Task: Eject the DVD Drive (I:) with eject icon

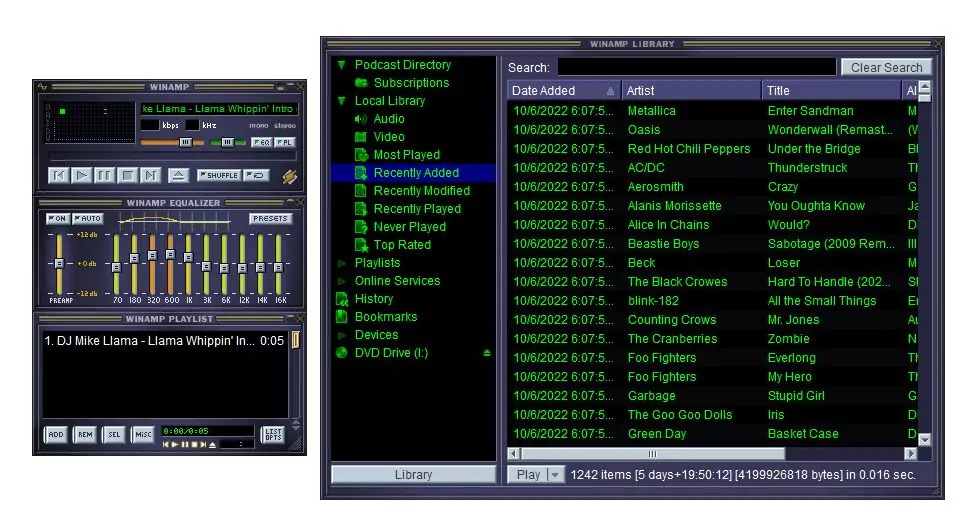Action: point(487,353)
